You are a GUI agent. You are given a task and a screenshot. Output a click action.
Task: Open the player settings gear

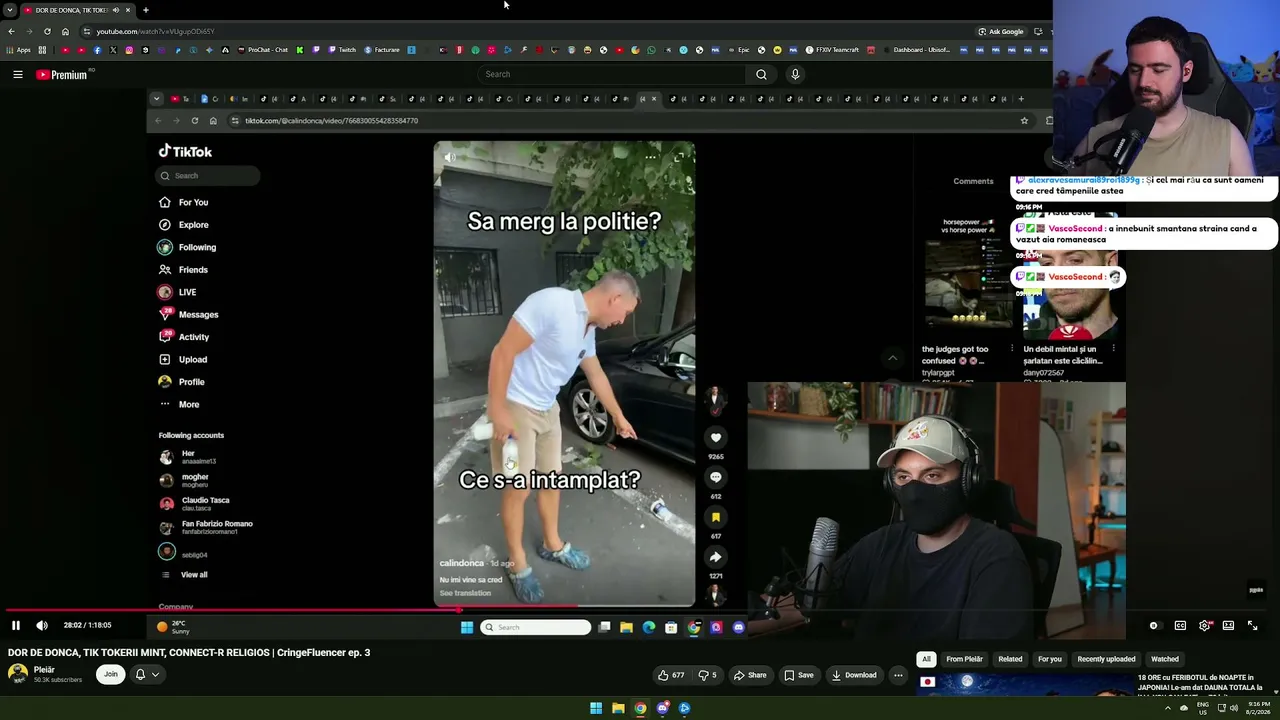point(1204,625)
